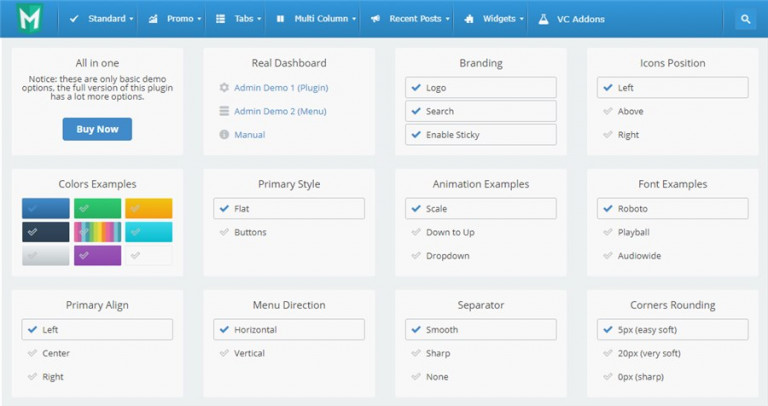This screenshot has width=768, height=406.
Task: Select the Playball font
Action: click(x=672, y=232)
